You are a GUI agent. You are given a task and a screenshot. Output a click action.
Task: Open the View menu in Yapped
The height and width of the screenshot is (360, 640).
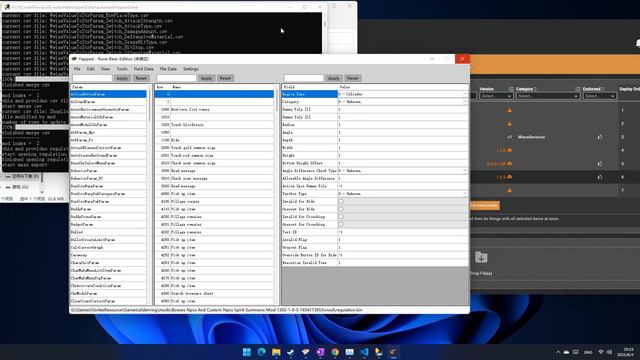click(x=105, y=69)
